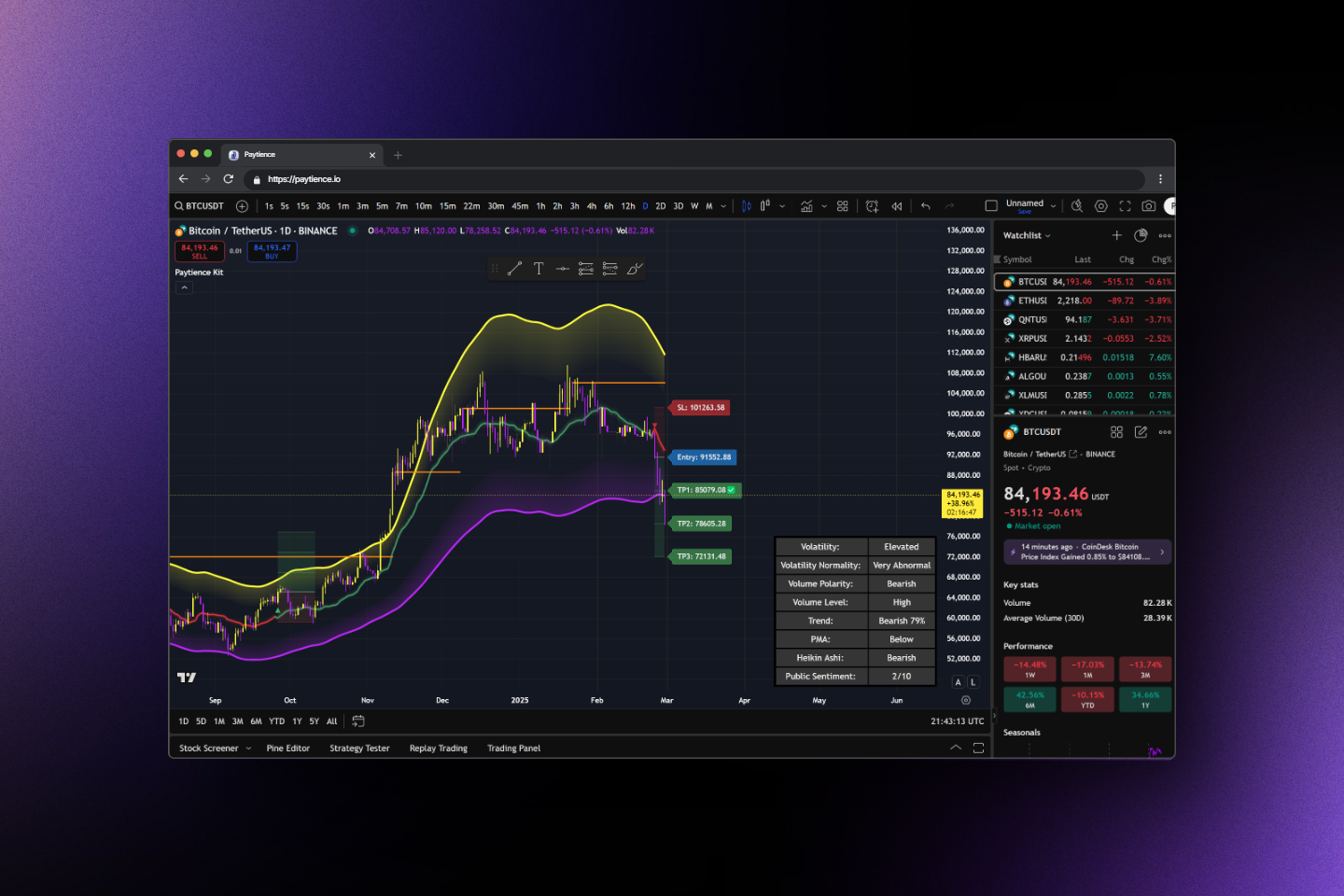Set chart range to 3M
This screenshot has width=1344, height=896.
(238, 721)
